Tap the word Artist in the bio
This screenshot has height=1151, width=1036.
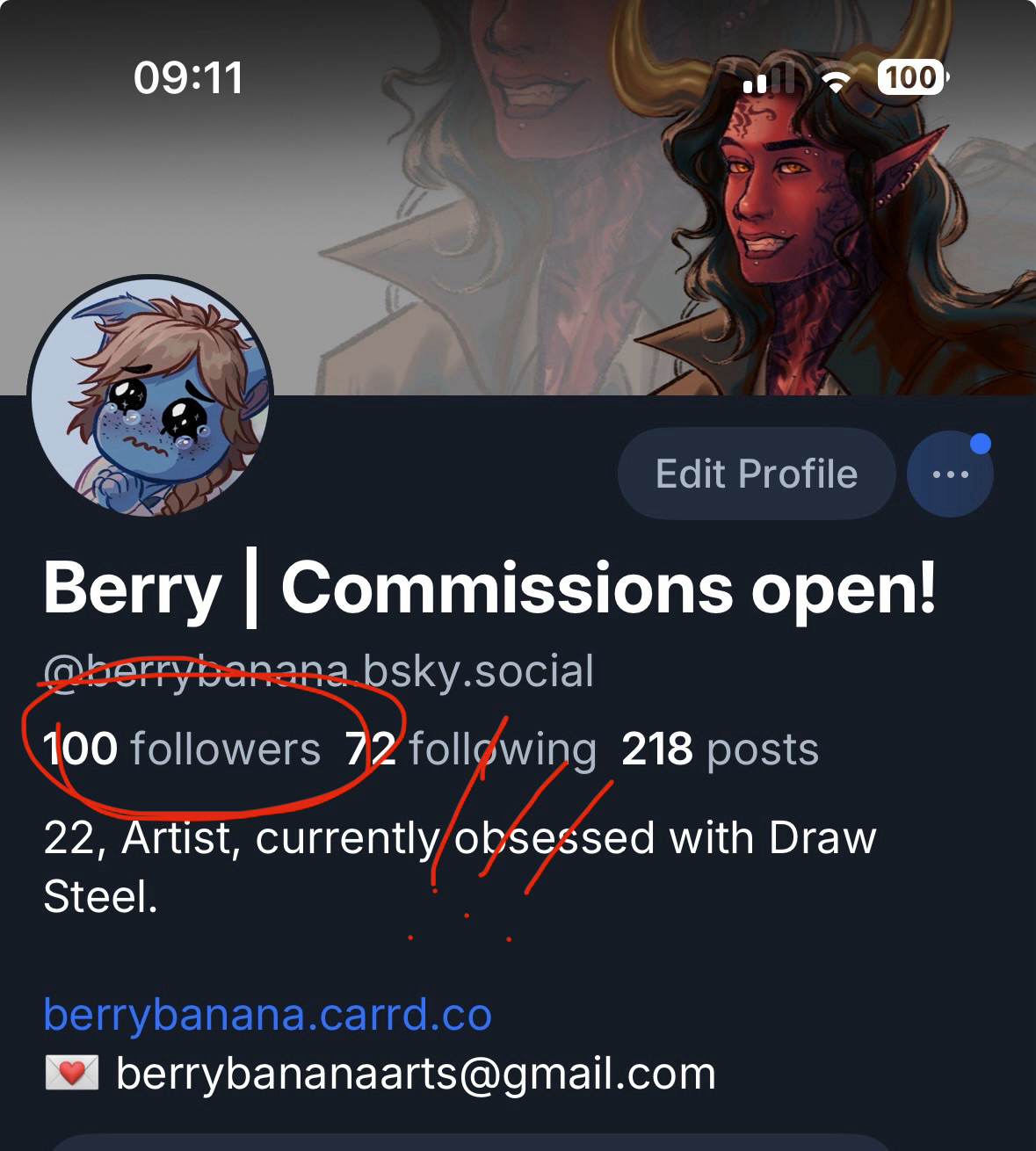pos(177,838)
